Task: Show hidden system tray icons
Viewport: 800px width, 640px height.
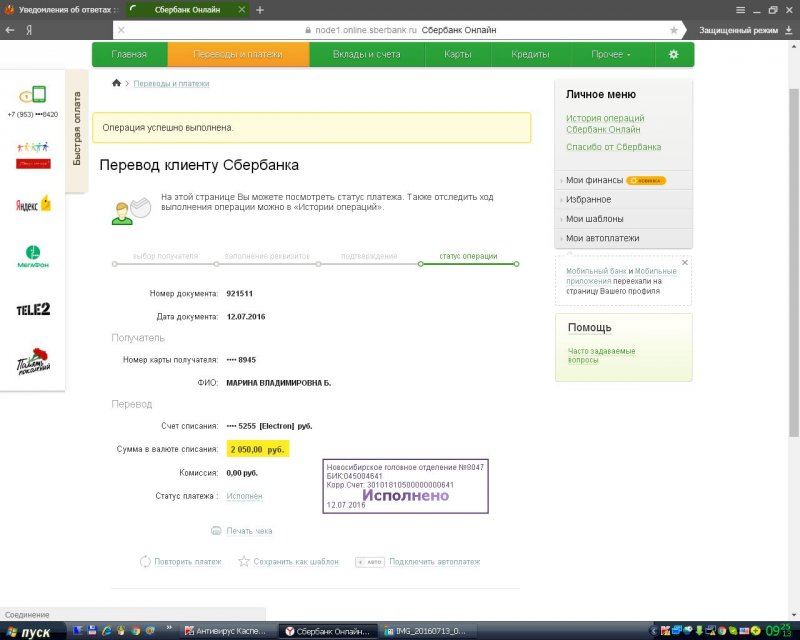Action: [x=654, y=631]
